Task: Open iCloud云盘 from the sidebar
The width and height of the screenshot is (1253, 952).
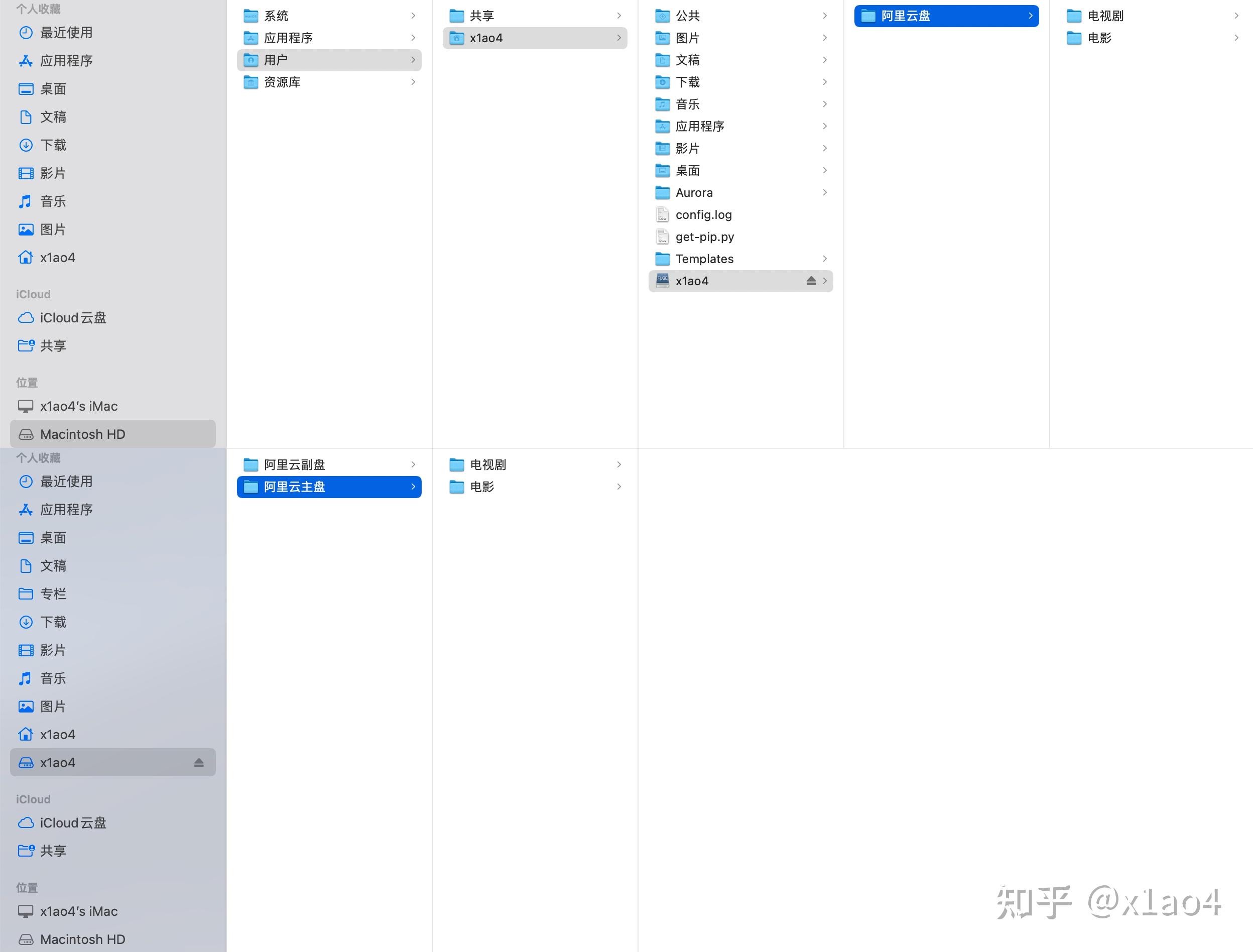Action: coord(72,317)
